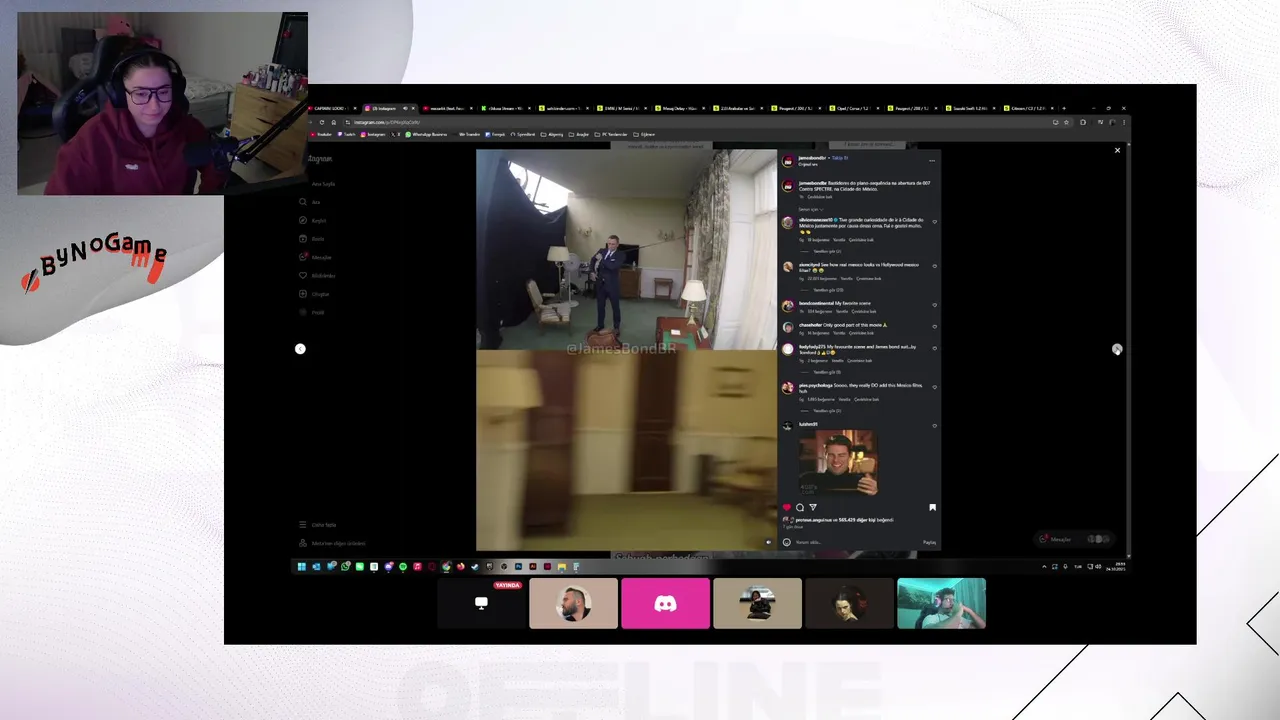Click floating Mesajlar button

(x=1075, y=539)
